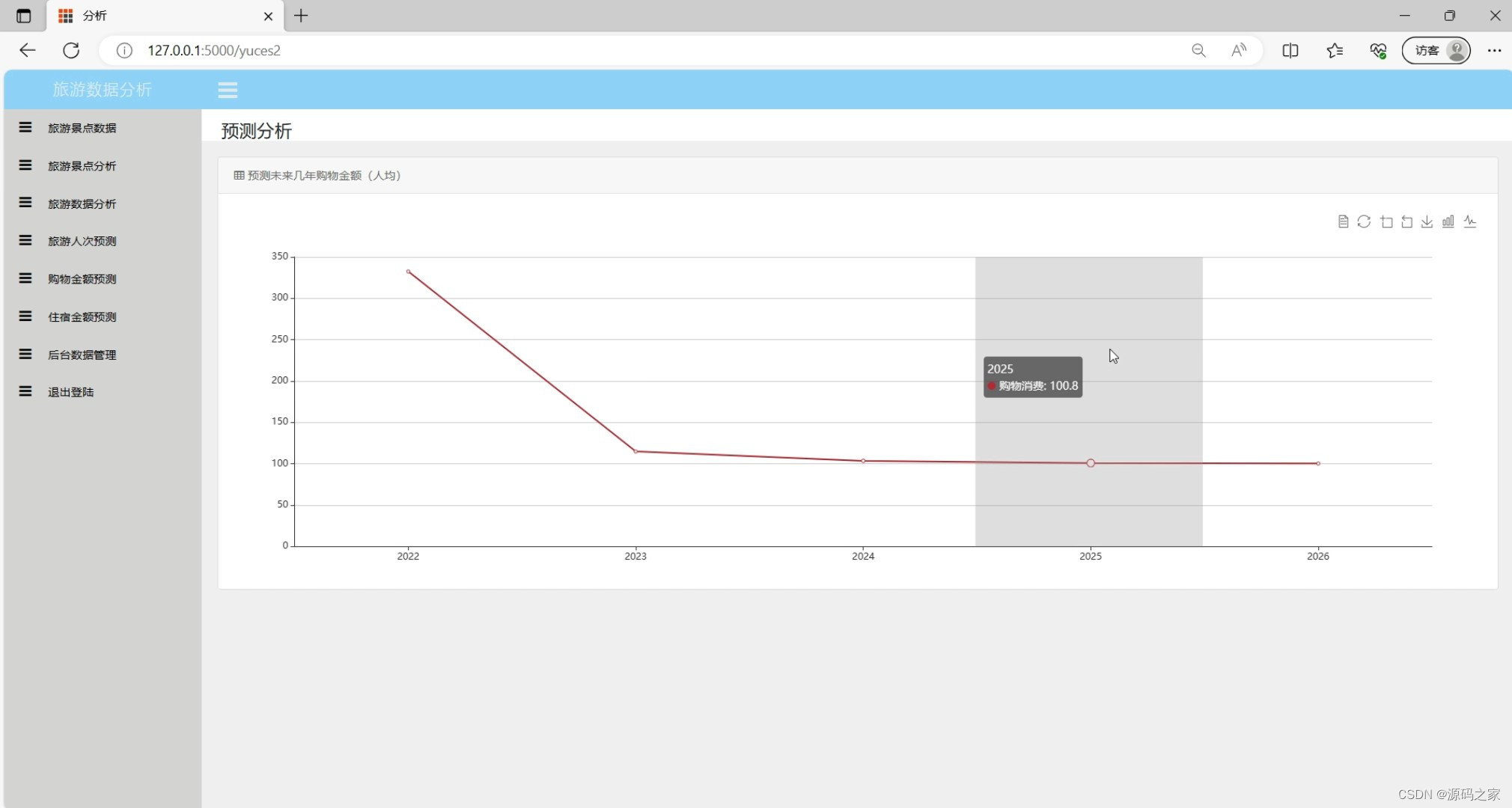The height and width of the screenshot is (808, 1512).
Task: Open 旅游景点数据 in the sidebar
Action: click(x=82, y=128)
